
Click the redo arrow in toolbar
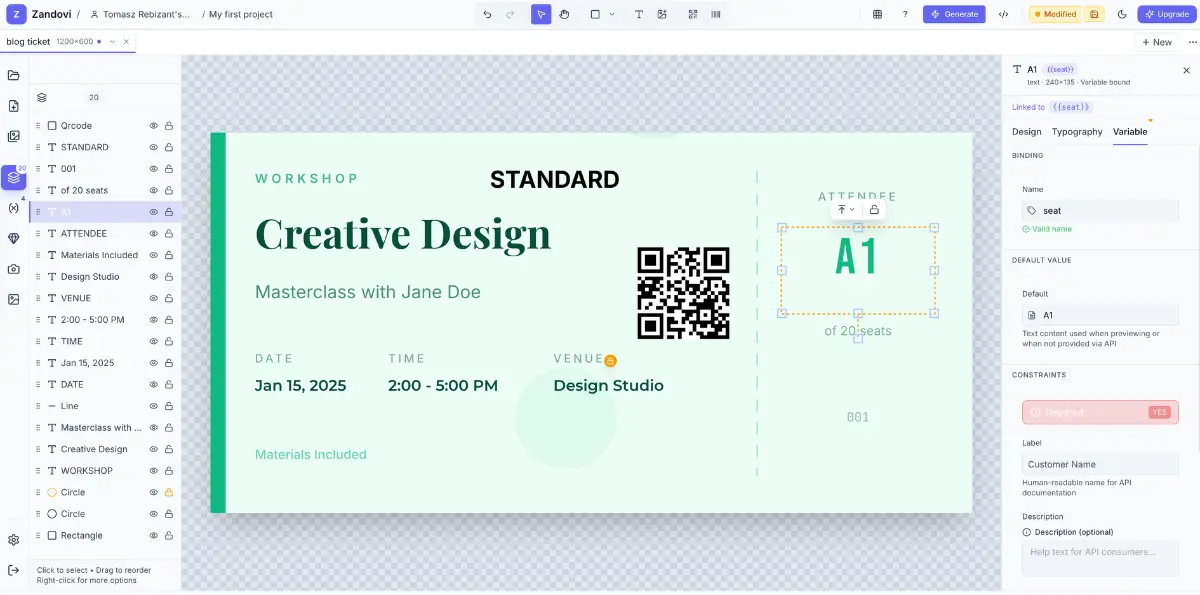[x=510, y=14]
